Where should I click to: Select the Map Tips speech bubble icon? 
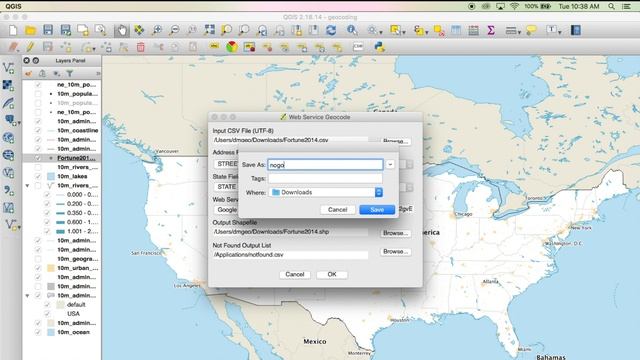(531, 30)
